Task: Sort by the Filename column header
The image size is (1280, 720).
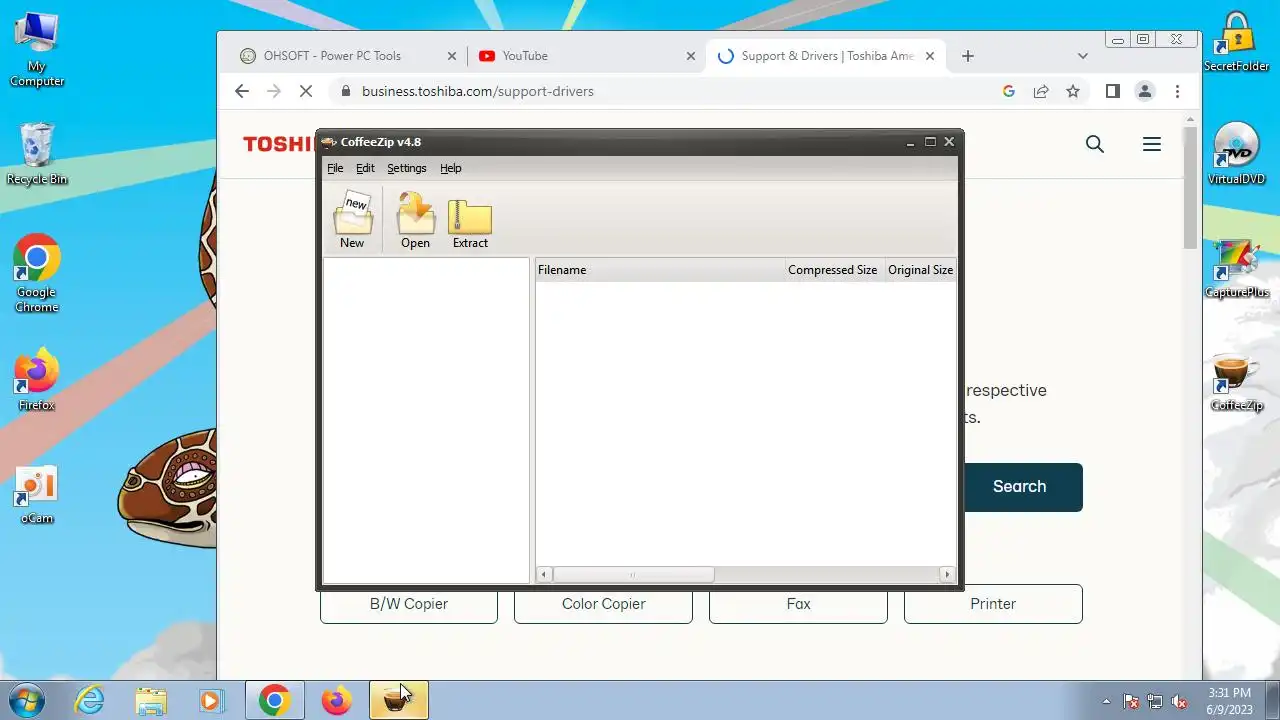Action: pos(659,270)
